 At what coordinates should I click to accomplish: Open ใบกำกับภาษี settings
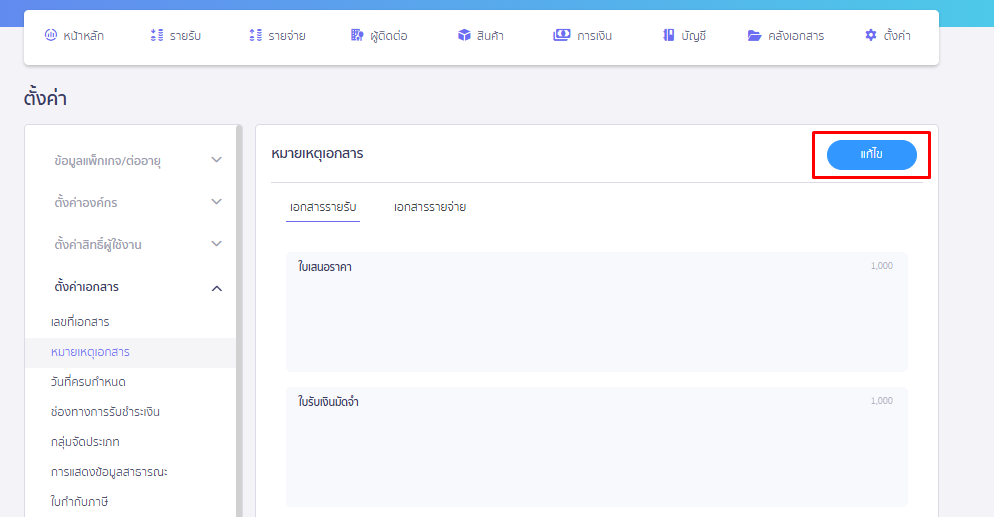(x=79, y=502)
